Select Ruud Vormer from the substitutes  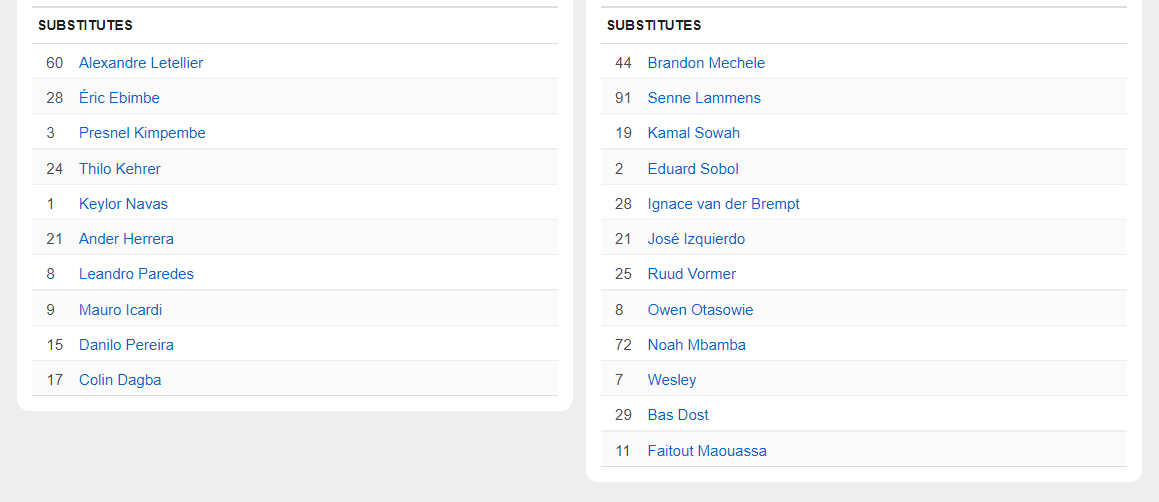(691, 274)
